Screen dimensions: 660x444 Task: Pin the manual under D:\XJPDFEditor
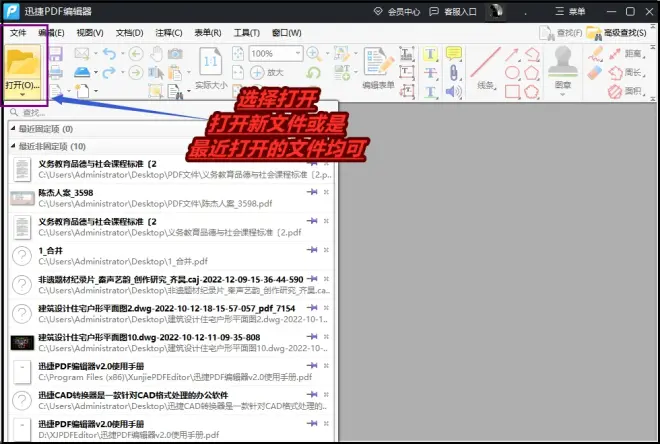312,423
